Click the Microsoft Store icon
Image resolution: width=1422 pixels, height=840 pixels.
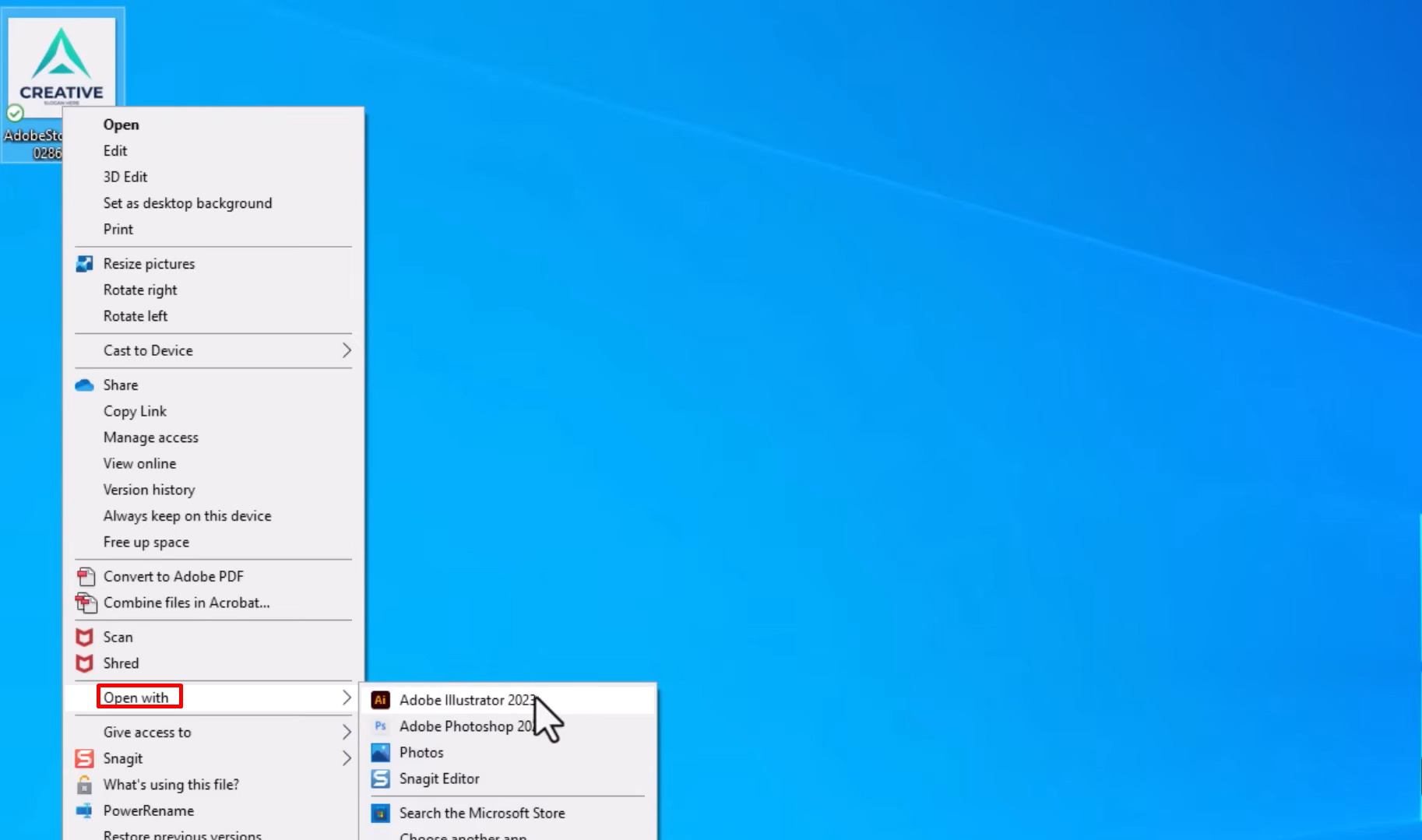[x=380, y=814]
